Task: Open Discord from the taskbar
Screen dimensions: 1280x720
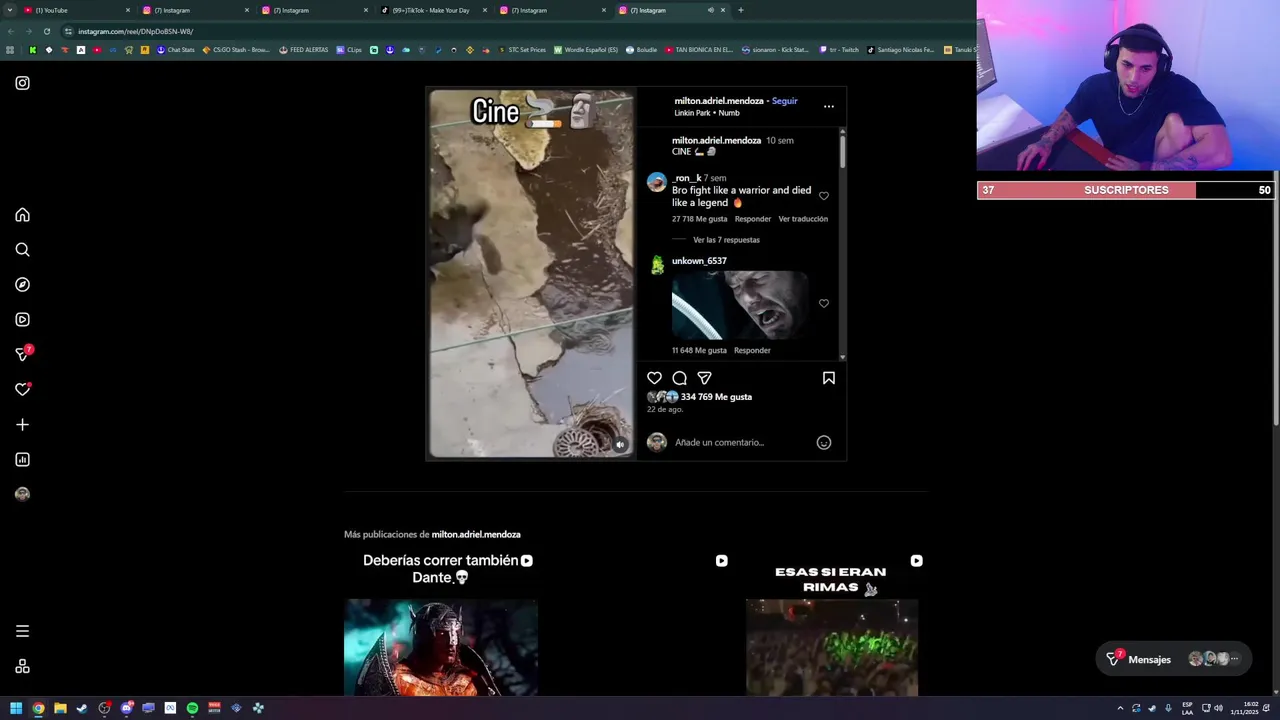Action: [126, 708]
